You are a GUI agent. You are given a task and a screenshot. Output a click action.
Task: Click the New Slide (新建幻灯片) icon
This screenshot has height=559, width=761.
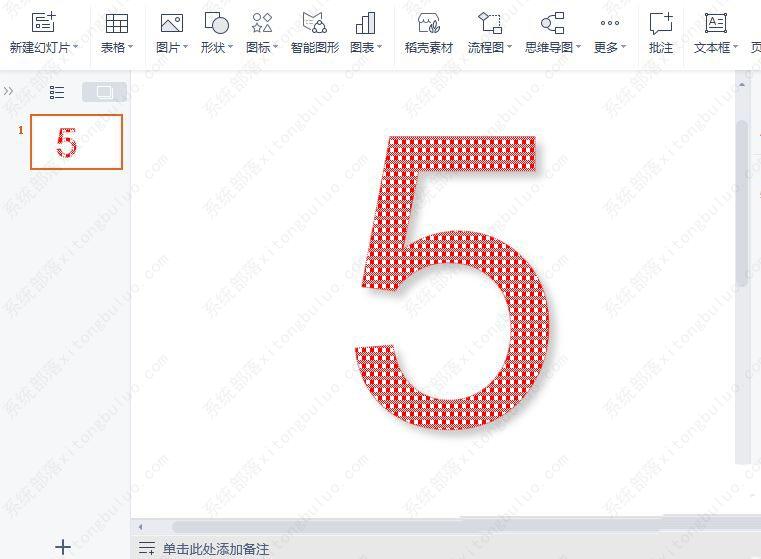44,22
